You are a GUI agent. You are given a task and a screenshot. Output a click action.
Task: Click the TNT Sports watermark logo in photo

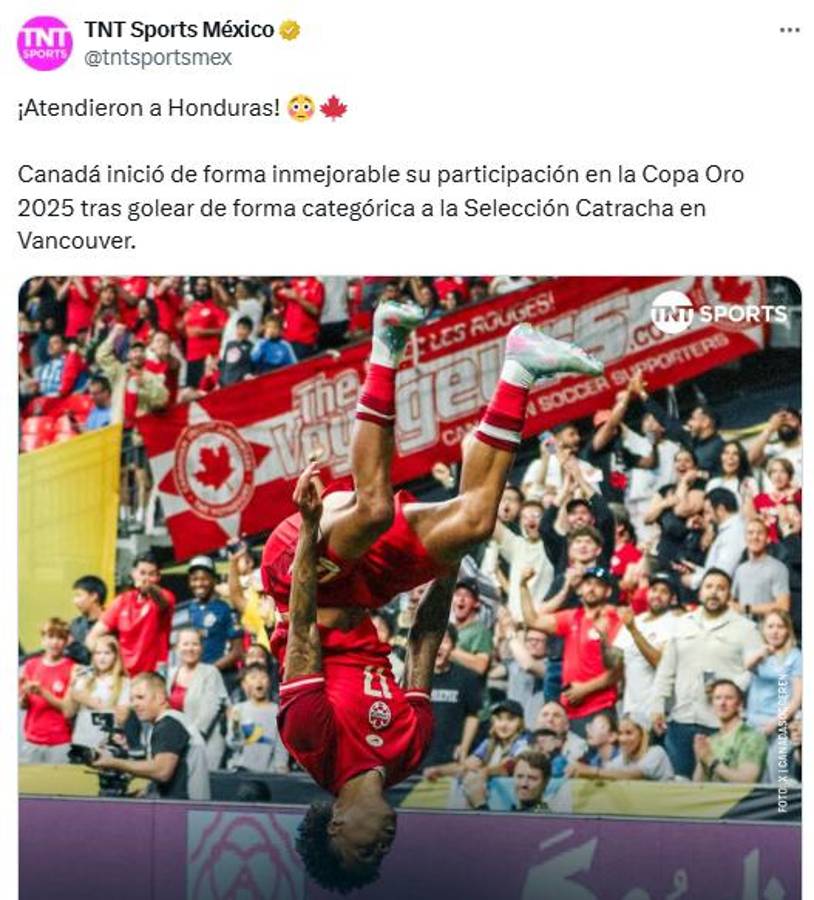tap(719, 313)
